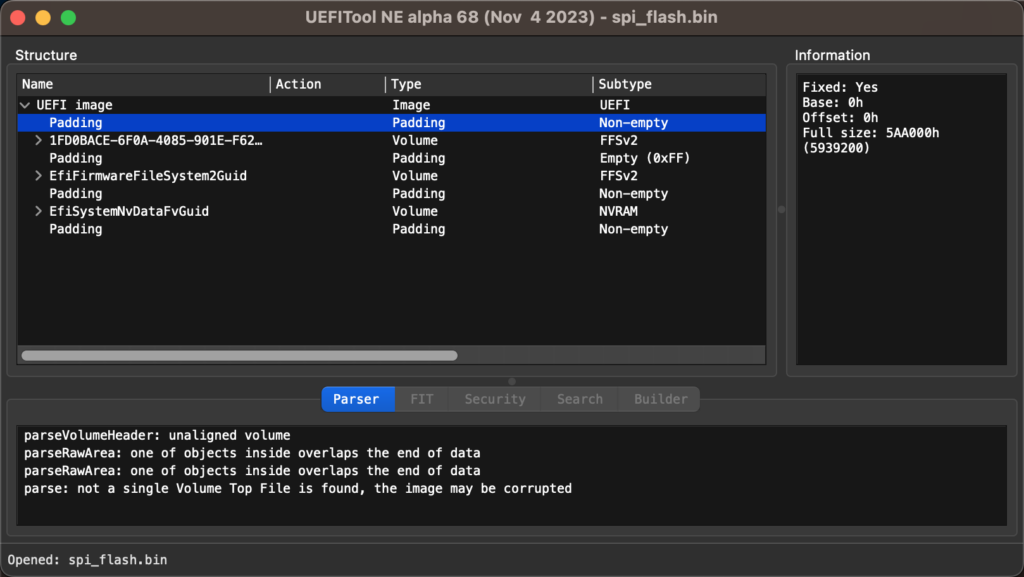The width and height of the screenshot is (1024, 577).
Task: Click the 'unaligned volume' parser message
Action: [x=157, y=435]
